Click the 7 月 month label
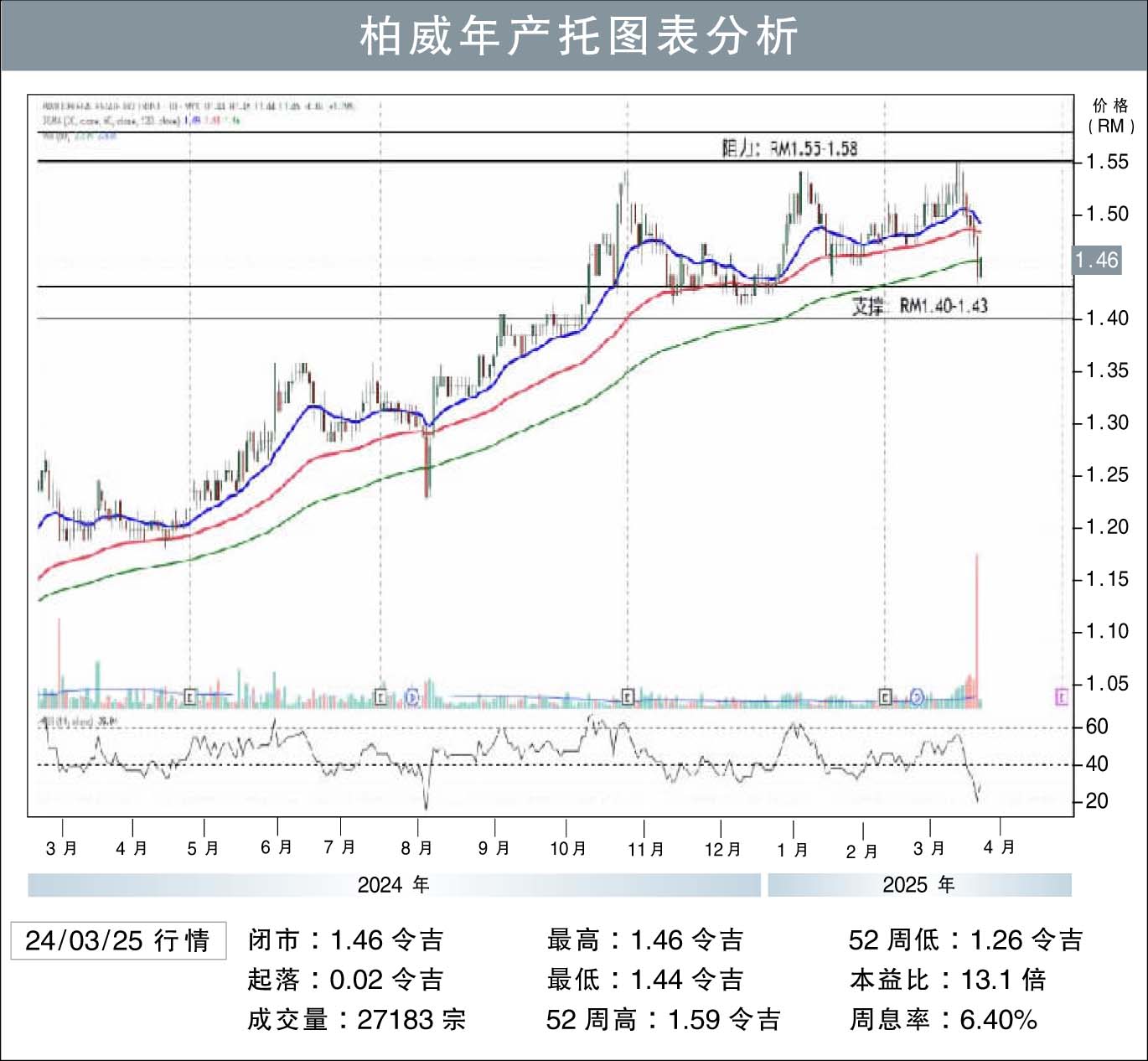The image size is (1148, 1061). coord(340,847)
